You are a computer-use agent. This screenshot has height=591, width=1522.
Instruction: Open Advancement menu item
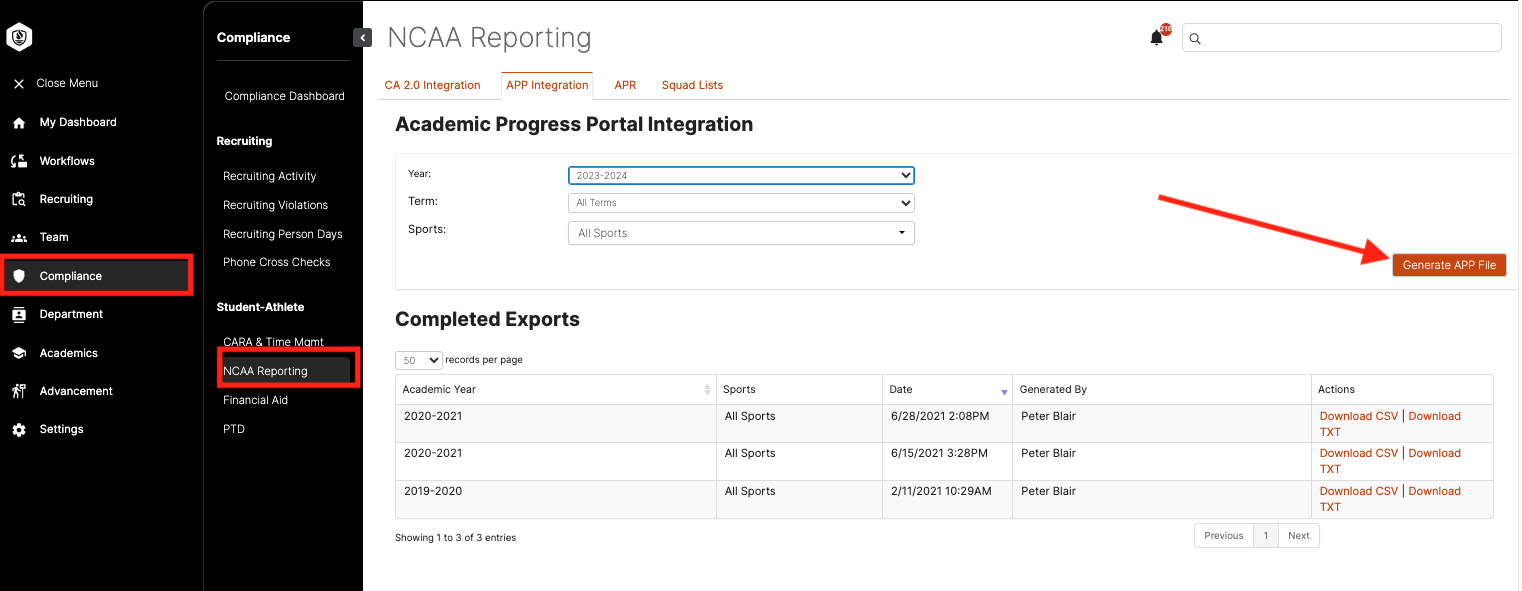[76, 391]
